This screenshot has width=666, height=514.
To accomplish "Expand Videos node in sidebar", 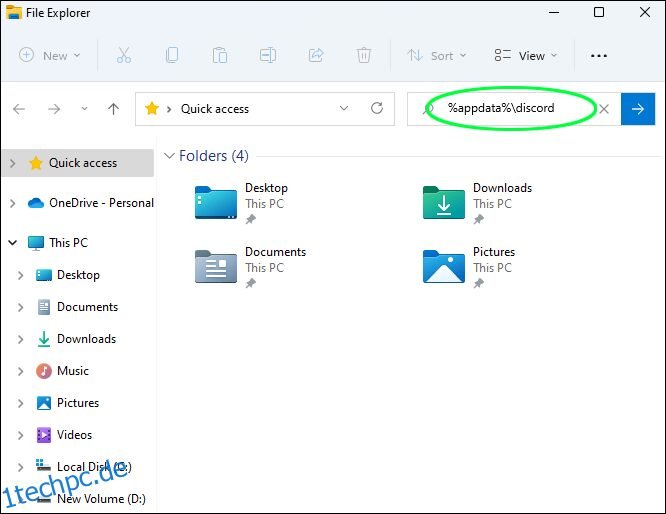I will (20, 435).
